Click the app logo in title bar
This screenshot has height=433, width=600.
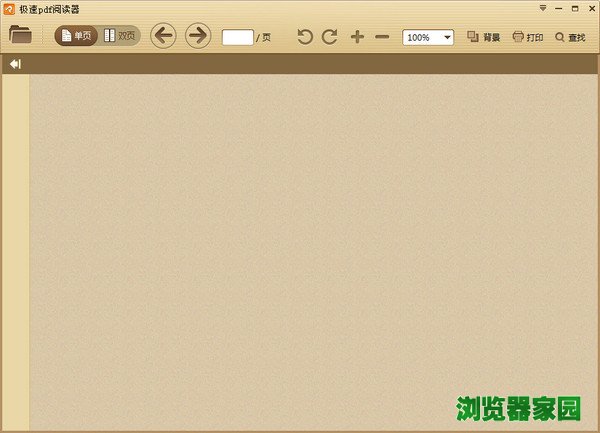(9, 9)
